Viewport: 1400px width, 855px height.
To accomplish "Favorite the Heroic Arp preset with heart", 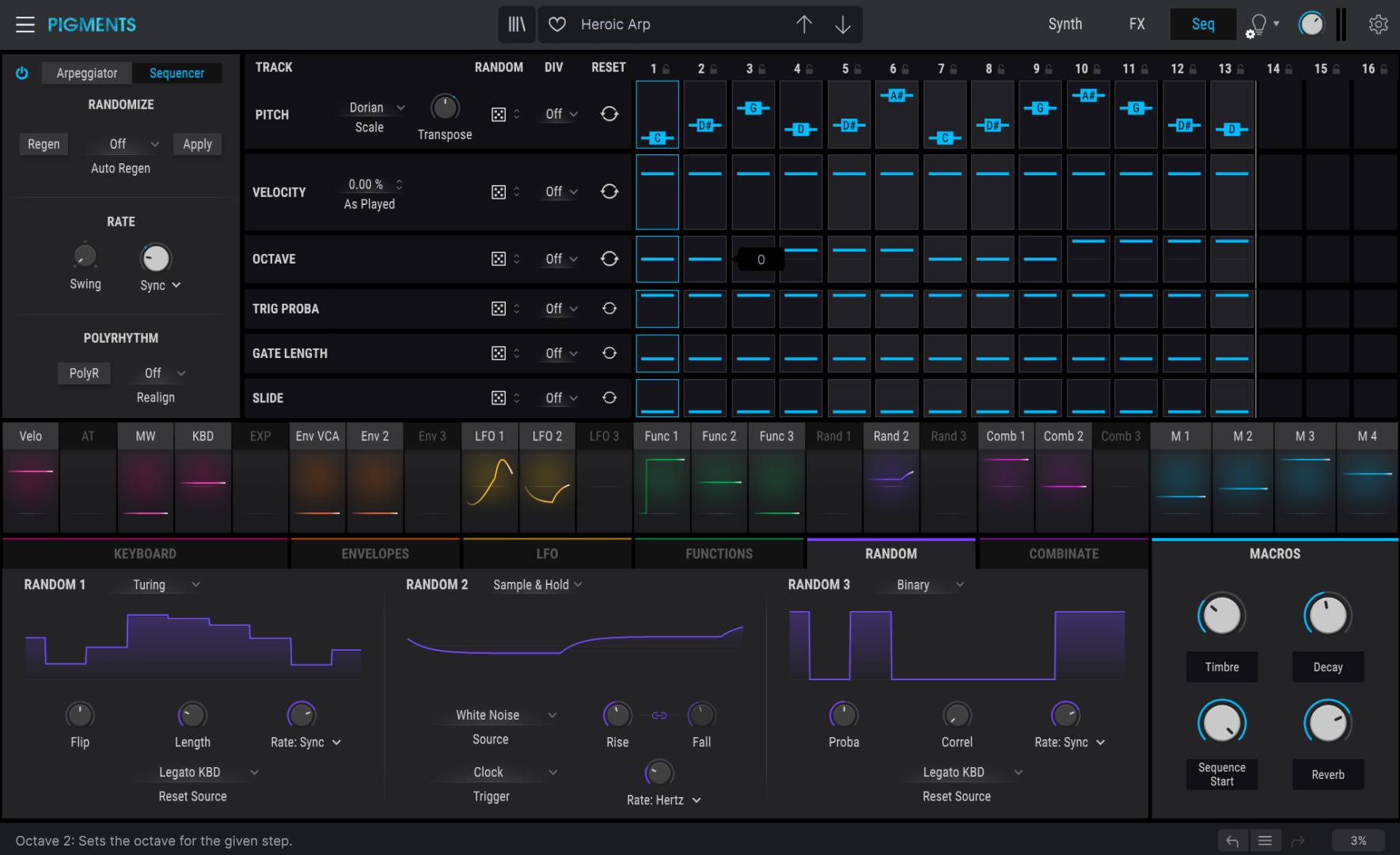I will pyautogui.click(x=557, y=25).
